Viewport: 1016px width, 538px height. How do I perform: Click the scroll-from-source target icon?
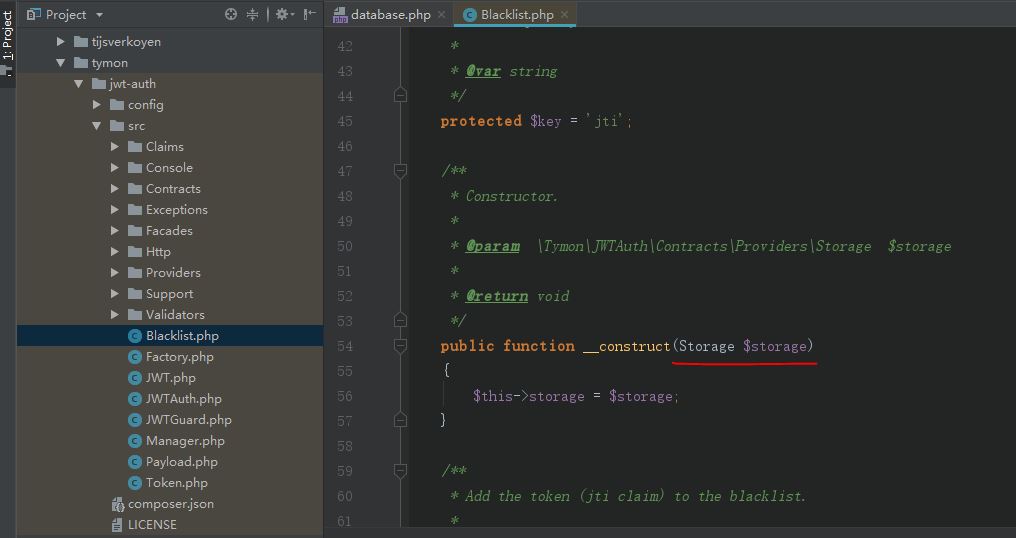point(231,14)
